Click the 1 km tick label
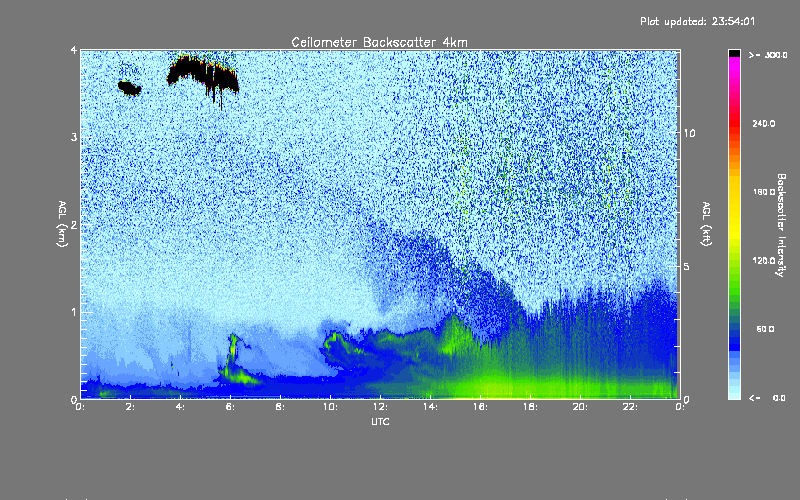The width and height of the screenshot is (800, 500). pos(74,312)
